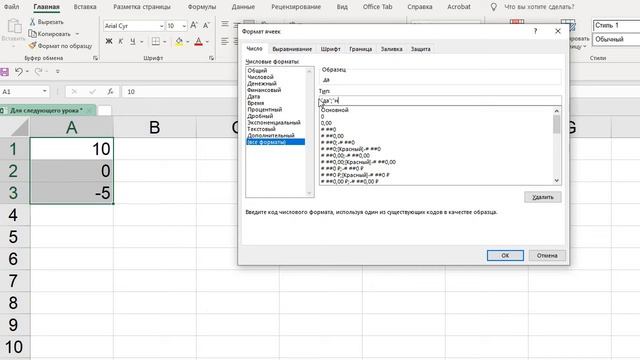Click the Undo arrow icon

(19, 71)
